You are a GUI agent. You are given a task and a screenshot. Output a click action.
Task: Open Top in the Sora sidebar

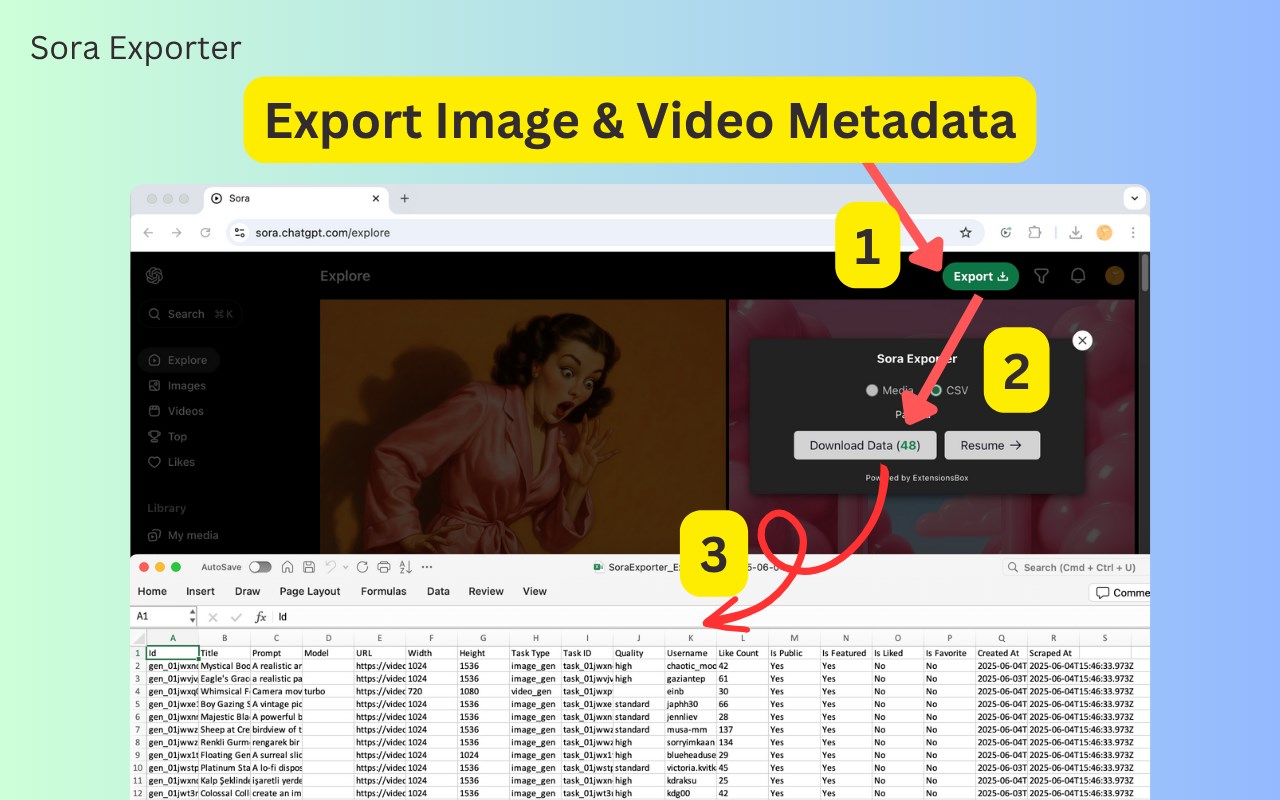coord(168,436)
